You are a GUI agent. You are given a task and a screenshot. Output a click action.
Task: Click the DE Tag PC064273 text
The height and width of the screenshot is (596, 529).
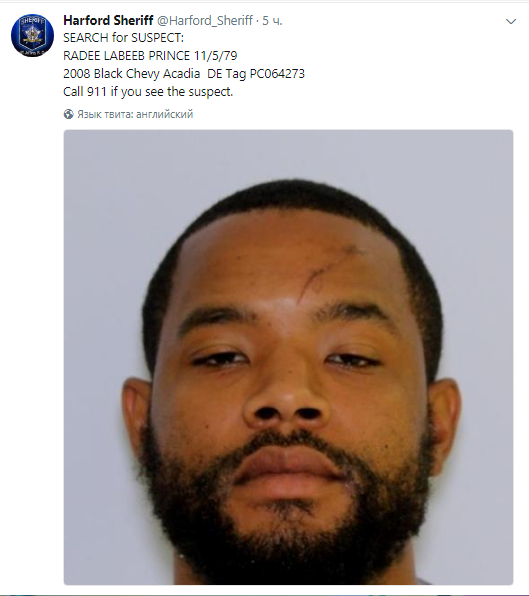(256, 73)
